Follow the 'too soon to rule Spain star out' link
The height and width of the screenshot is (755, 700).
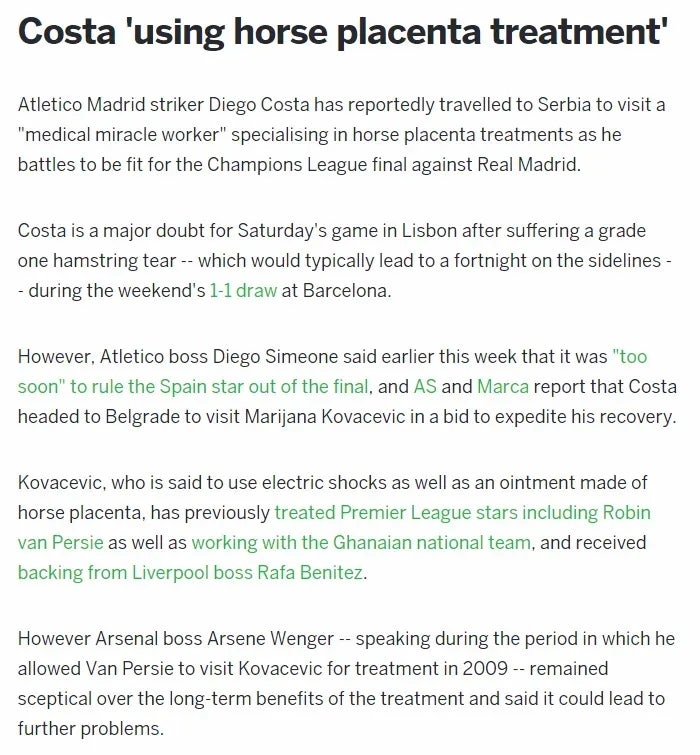point(193,387)
